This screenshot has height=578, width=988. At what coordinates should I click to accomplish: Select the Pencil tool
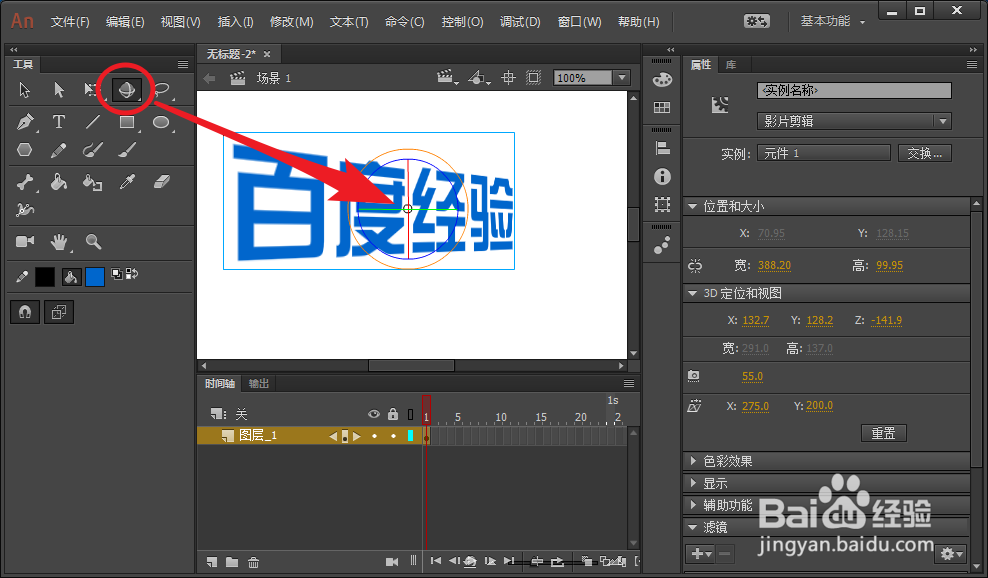click(x=59, y=150)
